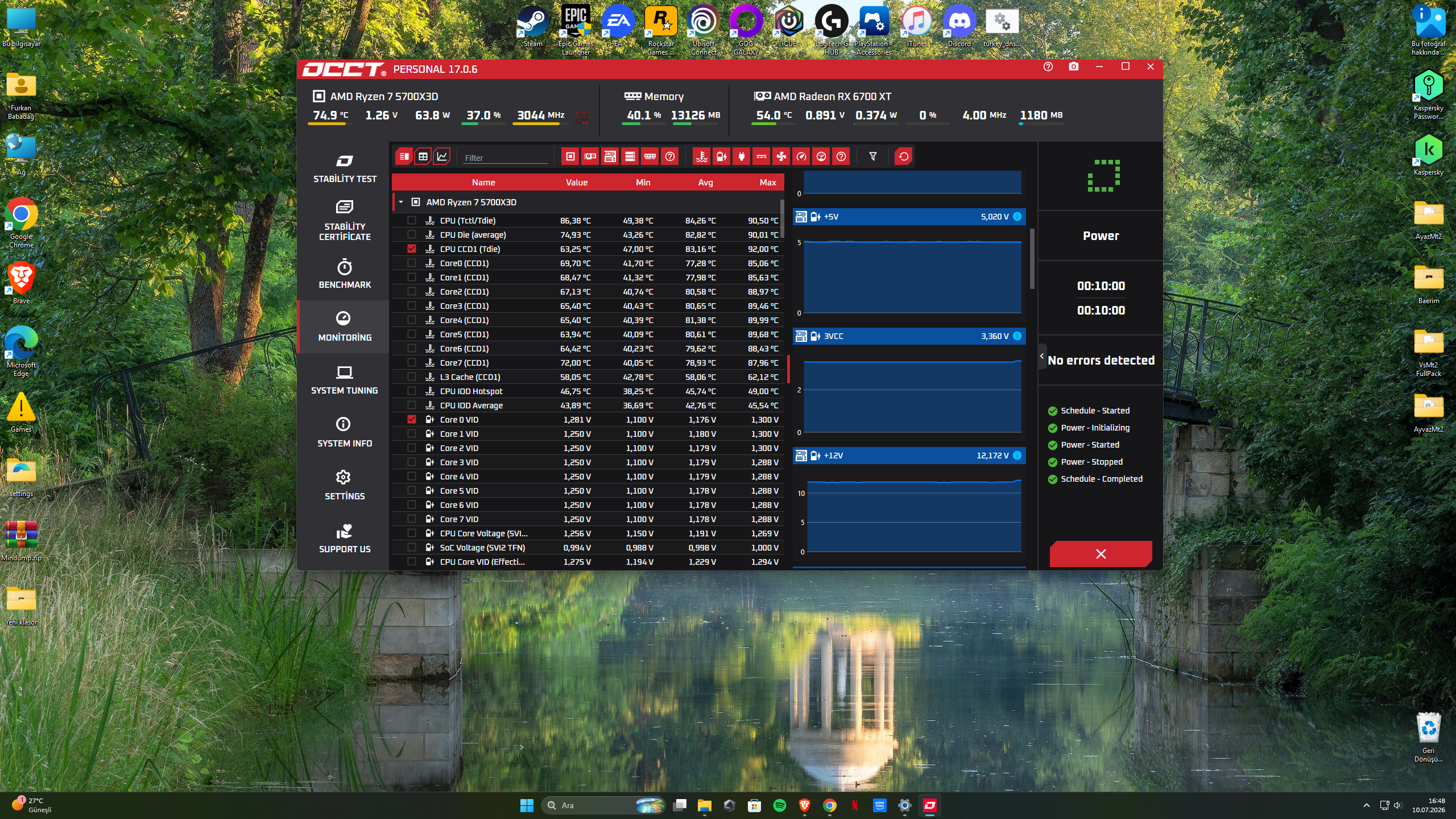Sort sensors by the Avg column
1456x819 pixels.
pos(706,183)
